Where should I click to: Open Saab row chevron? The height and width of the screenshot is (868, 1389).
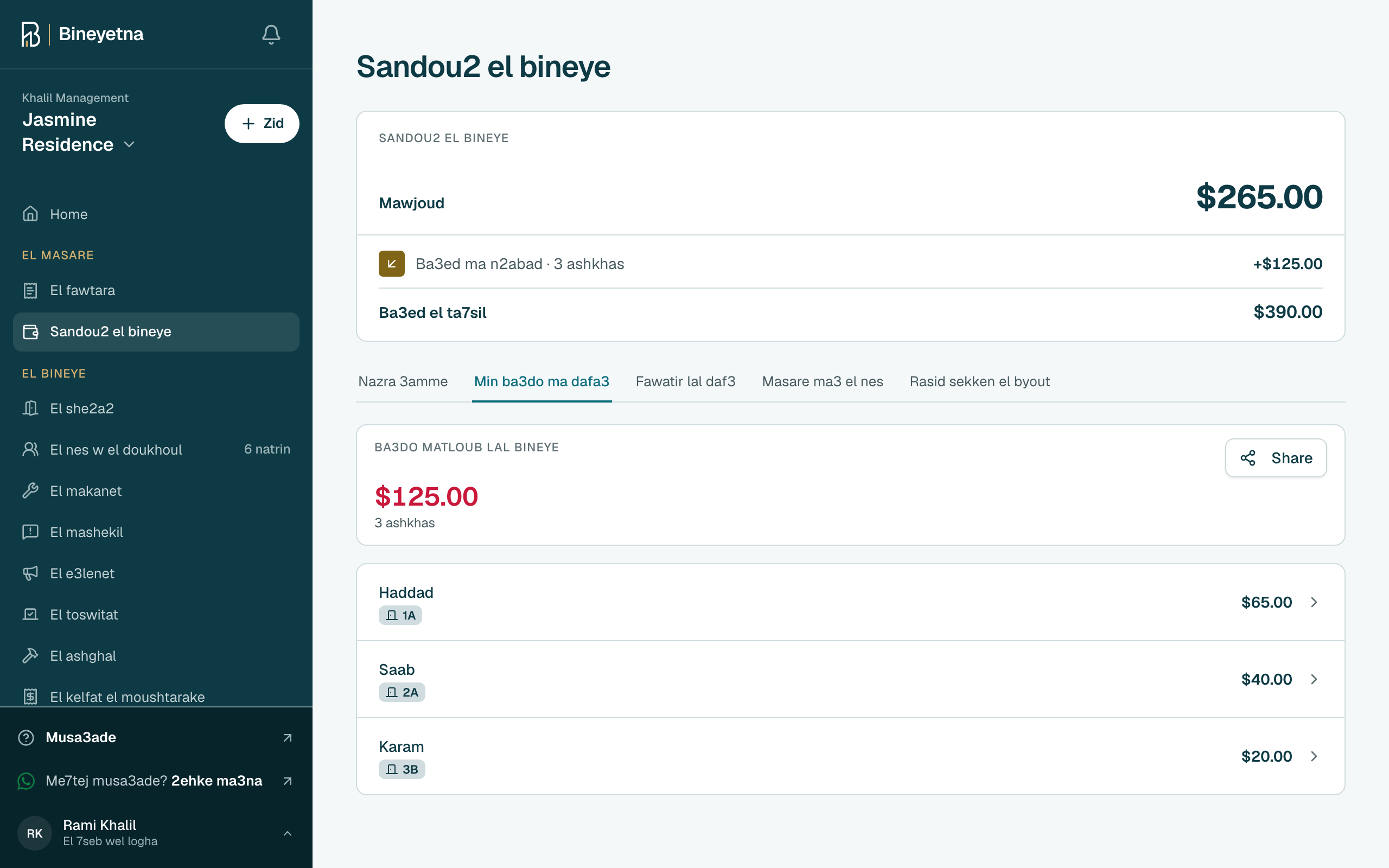1314,679
